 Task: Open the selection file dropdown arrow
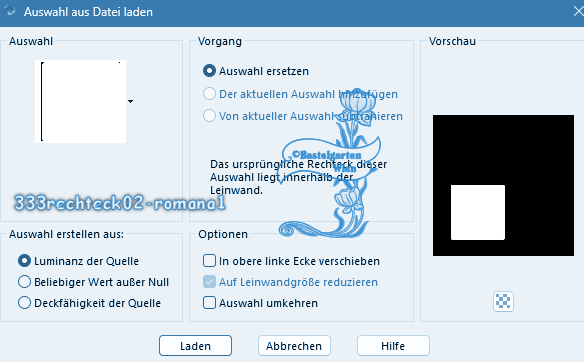click(x=130, y=101)
